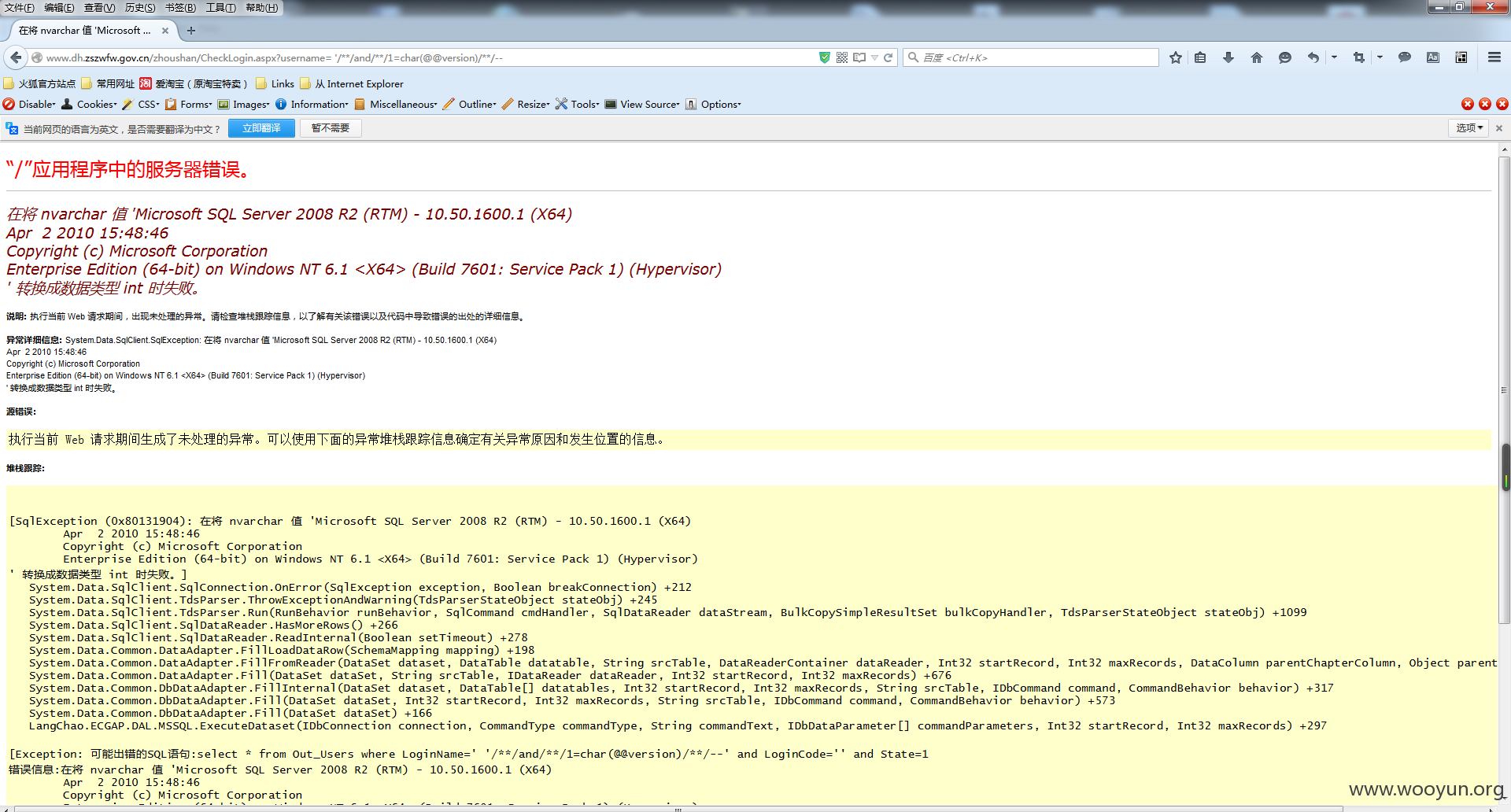The image size is (1511, 812).
Task: Open the 工具(T) menu
Action: point(220,8)
